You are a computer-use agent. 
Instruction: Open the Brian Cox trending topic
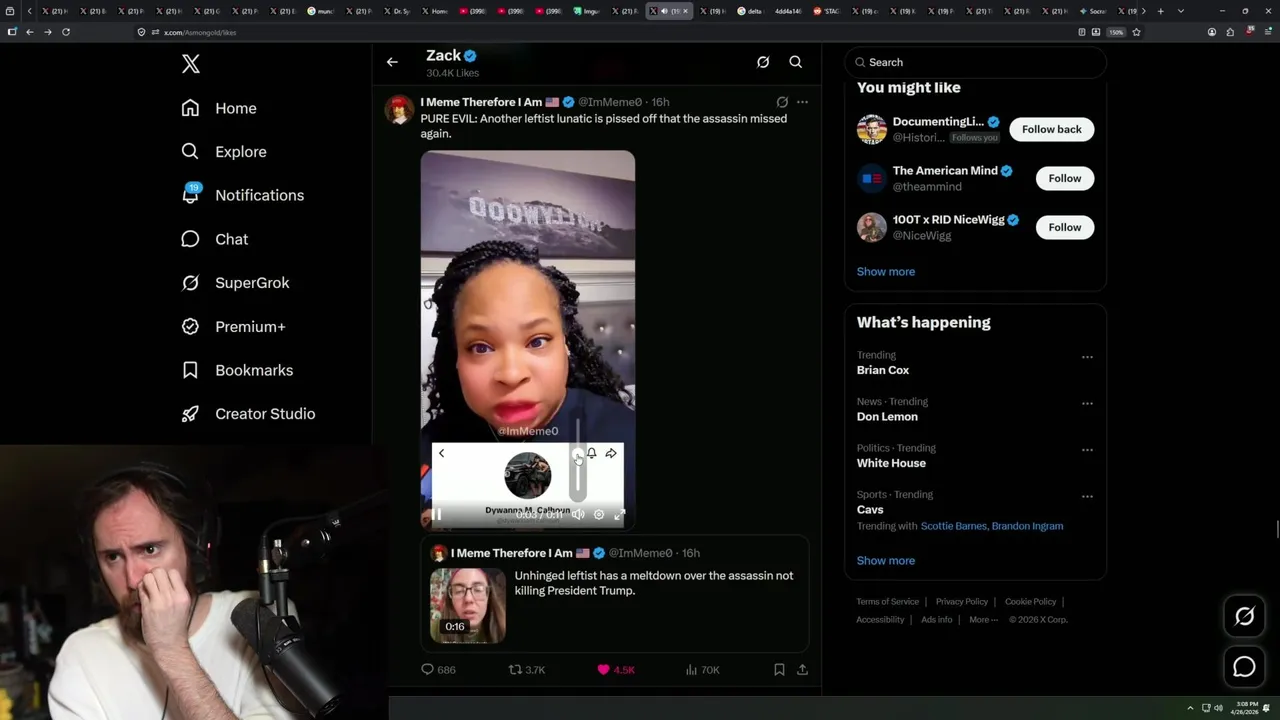[883, 370]
